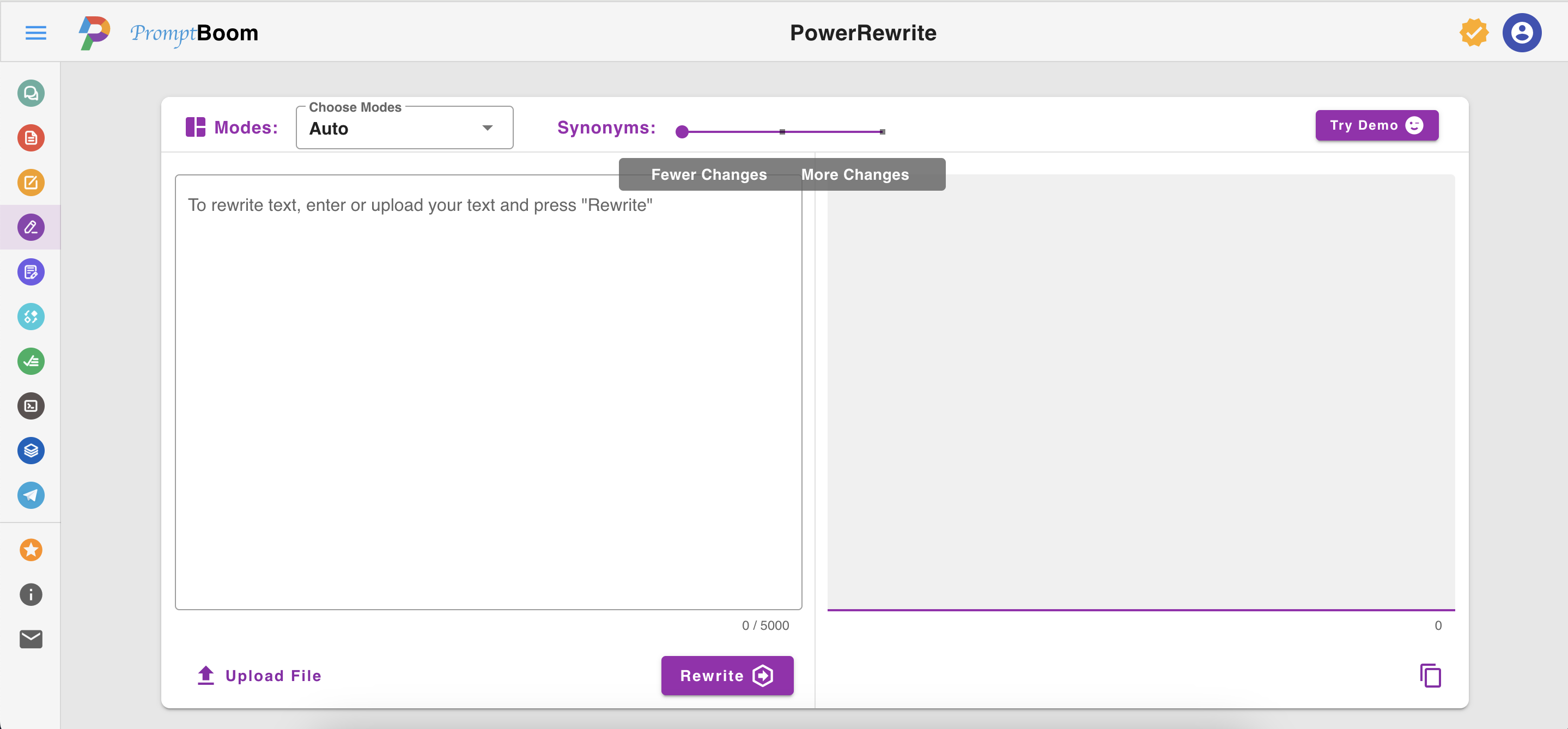Open the green checklist sidebar icon
The image size is (1568, 729).
31,361
